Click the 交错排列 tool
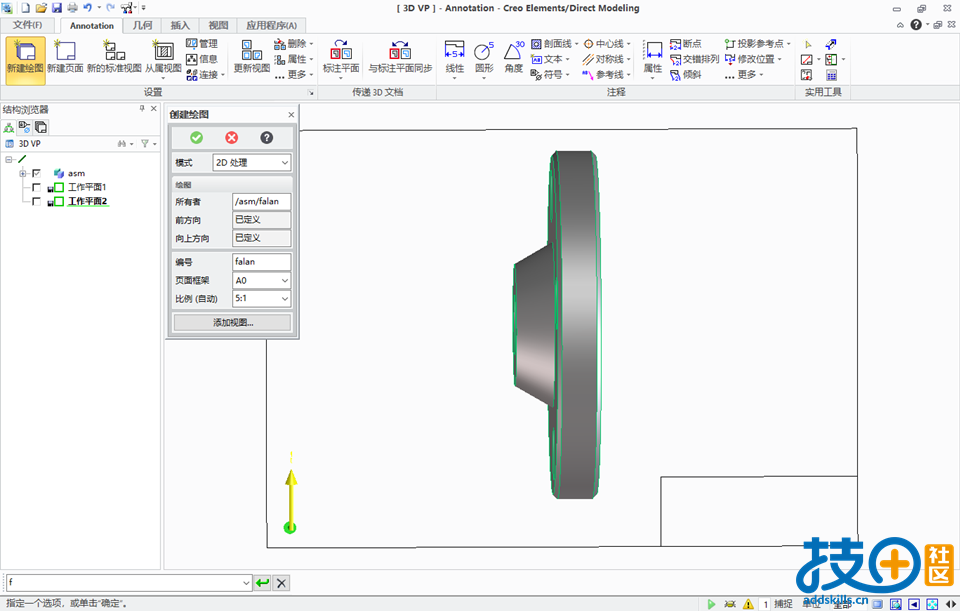960x611 pixels. pos(695,59)
